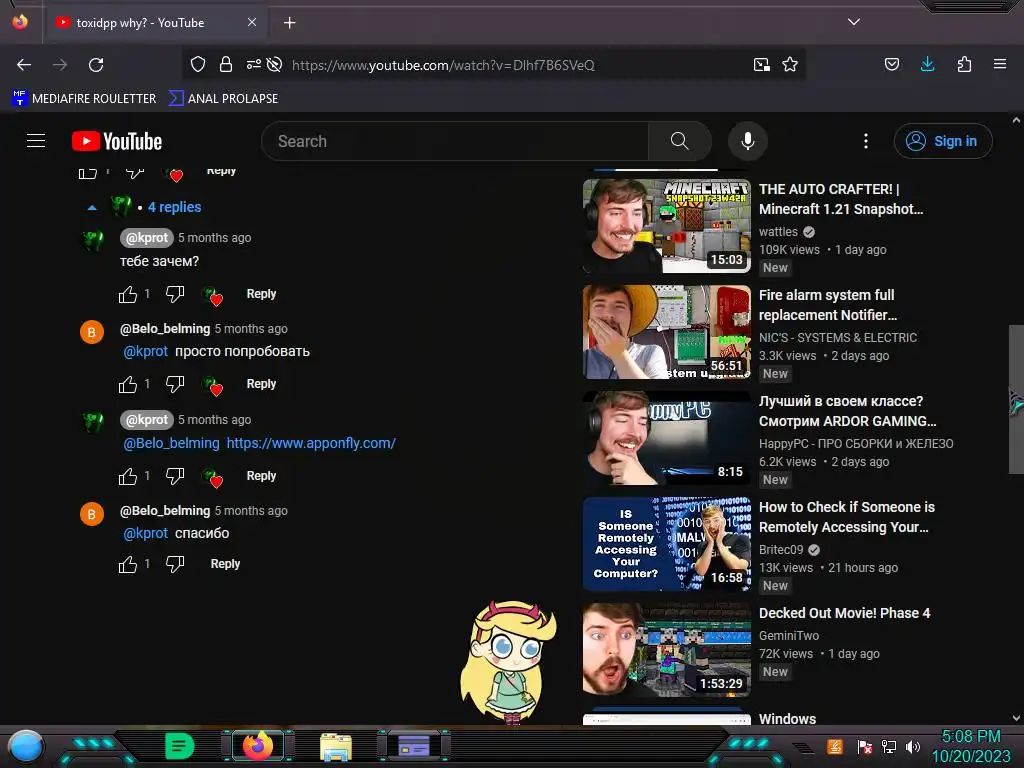Open Fire alarm system replacement video thumbnail
The height and width of the screenshot is (768, 1024).
pyautogui.click(x=667, y=332)
